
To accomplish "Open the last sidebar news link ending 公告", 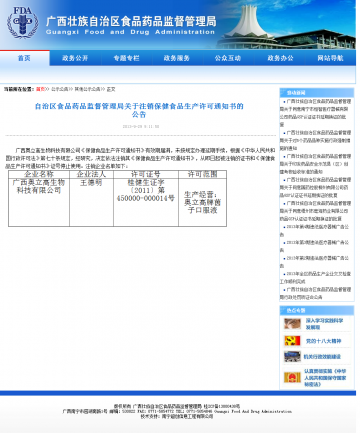I will pos(315,293).
